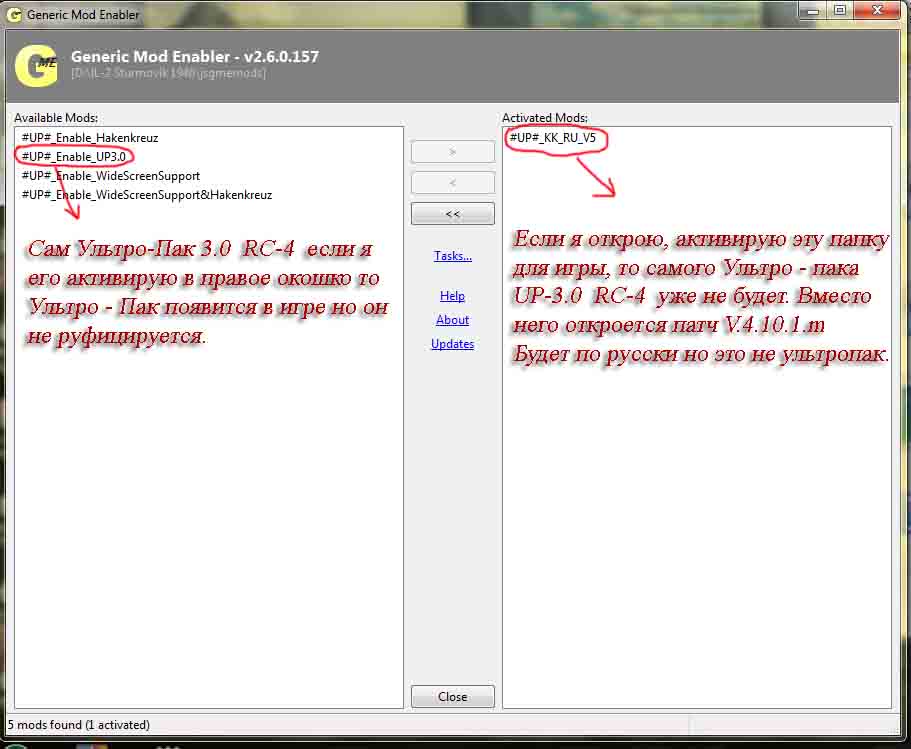Click the enable mod '>' button
Image resolution: width=911 pixels, height=749 pixels.
coord(453,152)
